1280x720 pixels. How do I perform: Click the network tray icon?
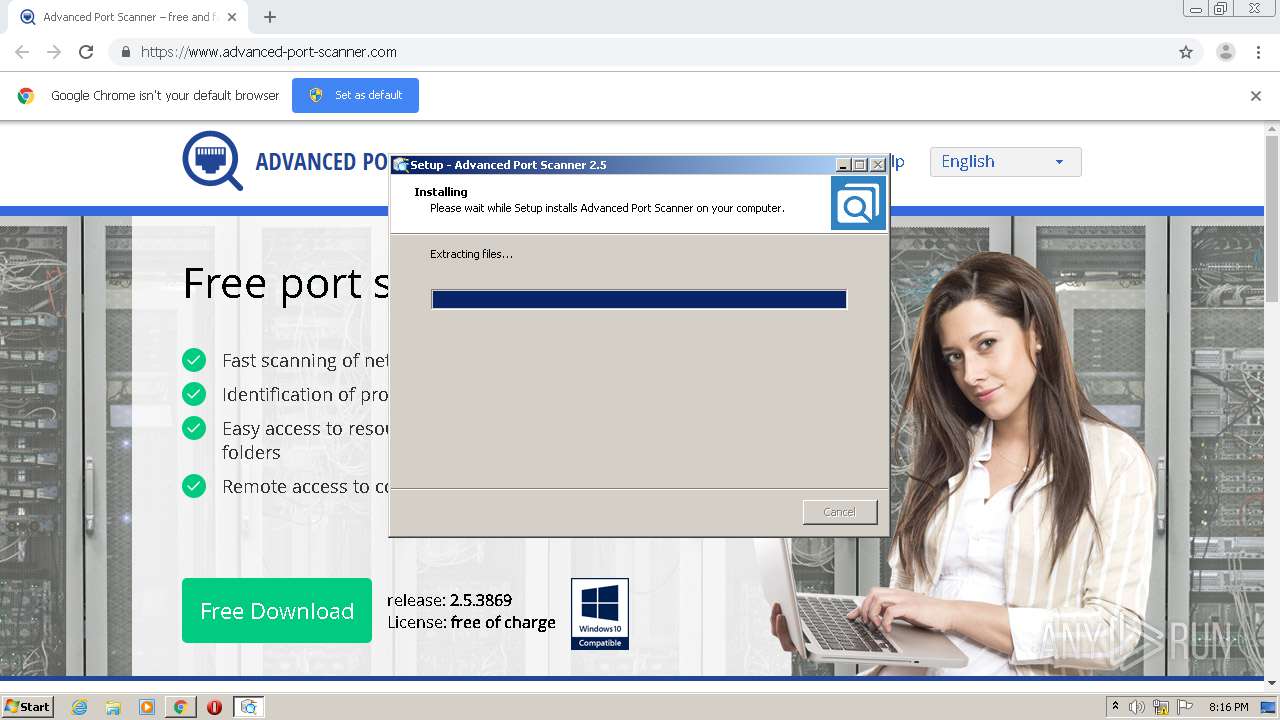pyautogui.click(x=1161, y=707)
